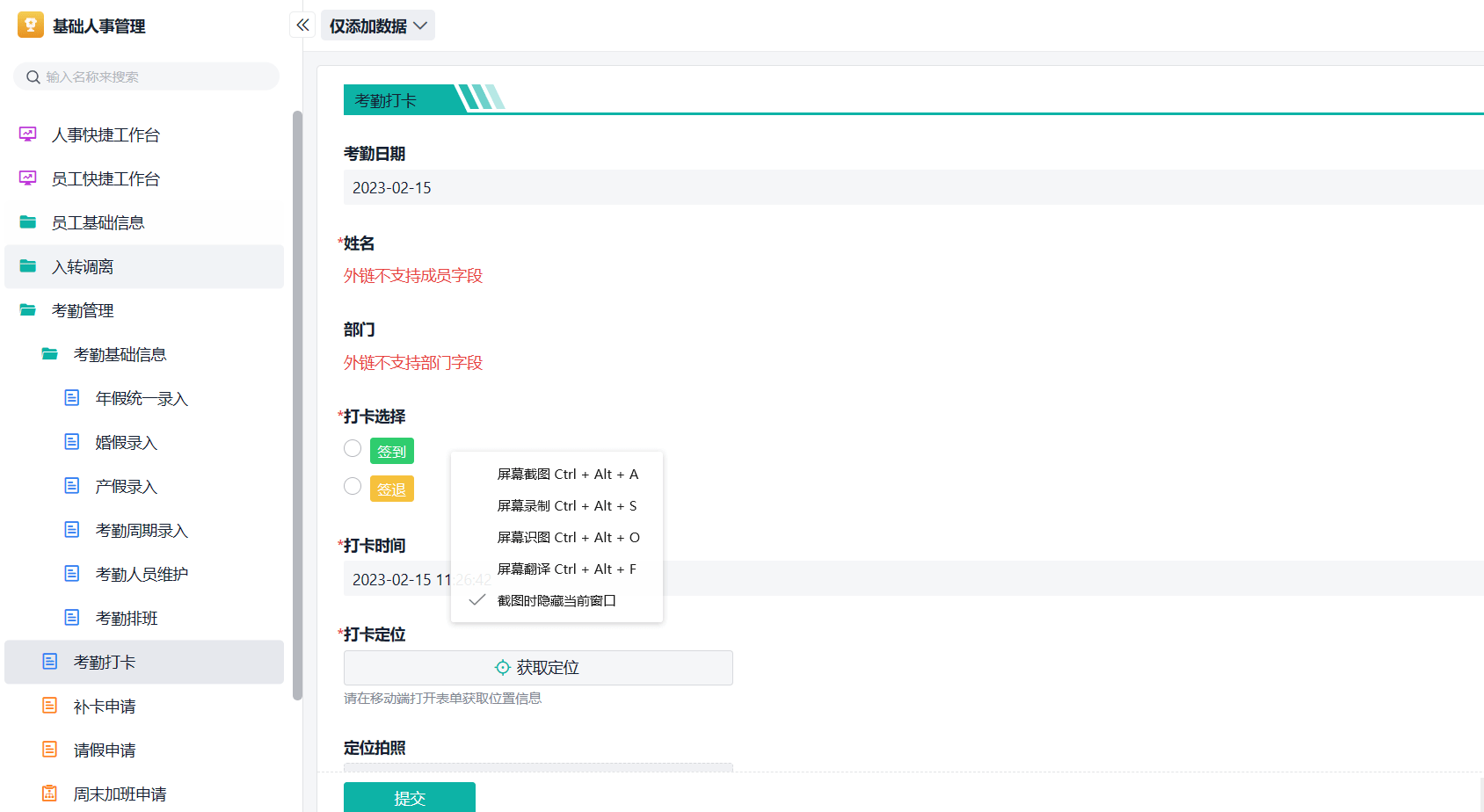The image size is (1484, 812).
Task: Choose 屏幕识图 Ctrl + Alt + O
Action: pyautogui.click(x=556, y=537)
